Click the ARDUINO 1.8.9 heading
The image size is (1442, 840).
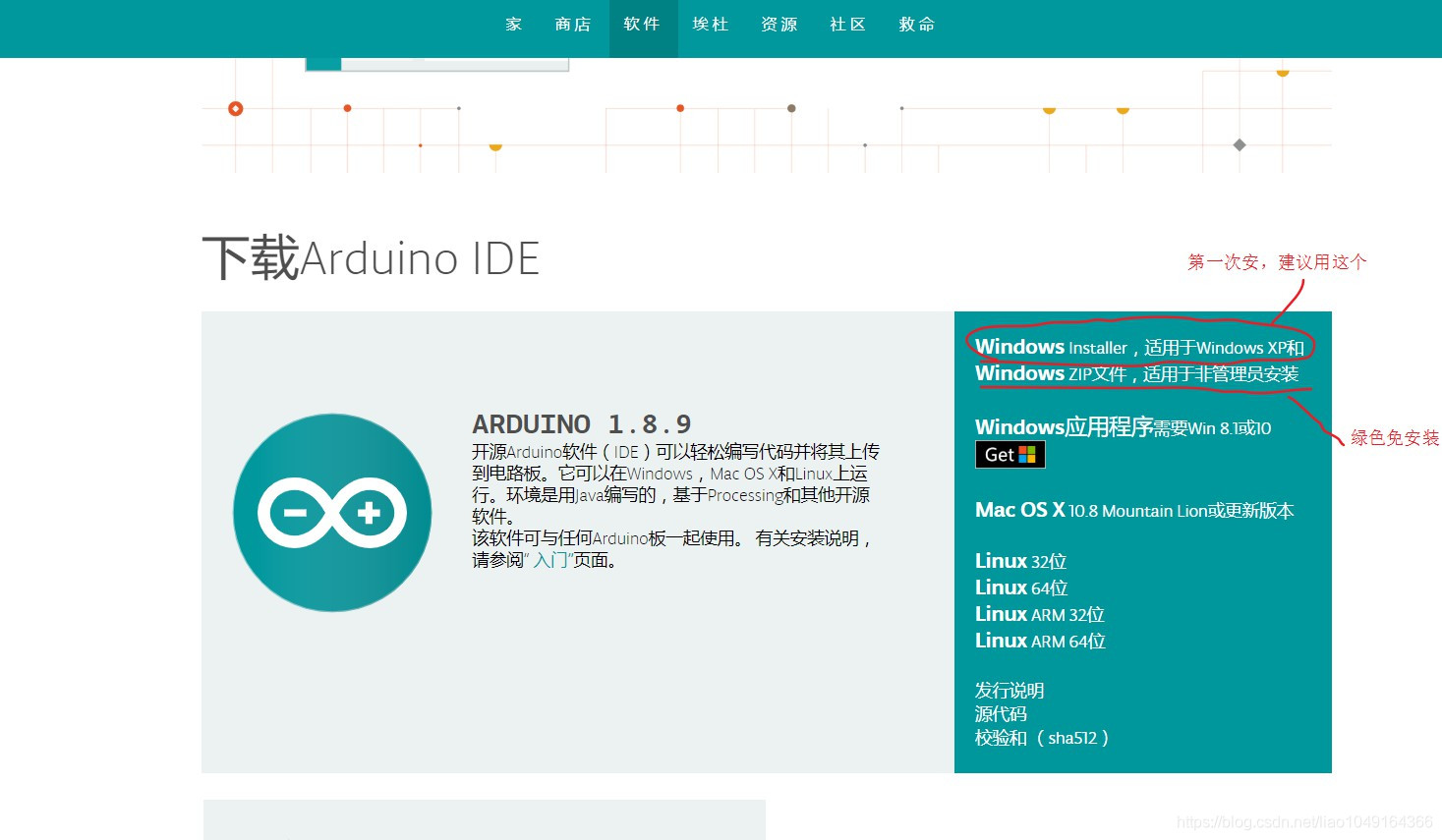point(582,424)
